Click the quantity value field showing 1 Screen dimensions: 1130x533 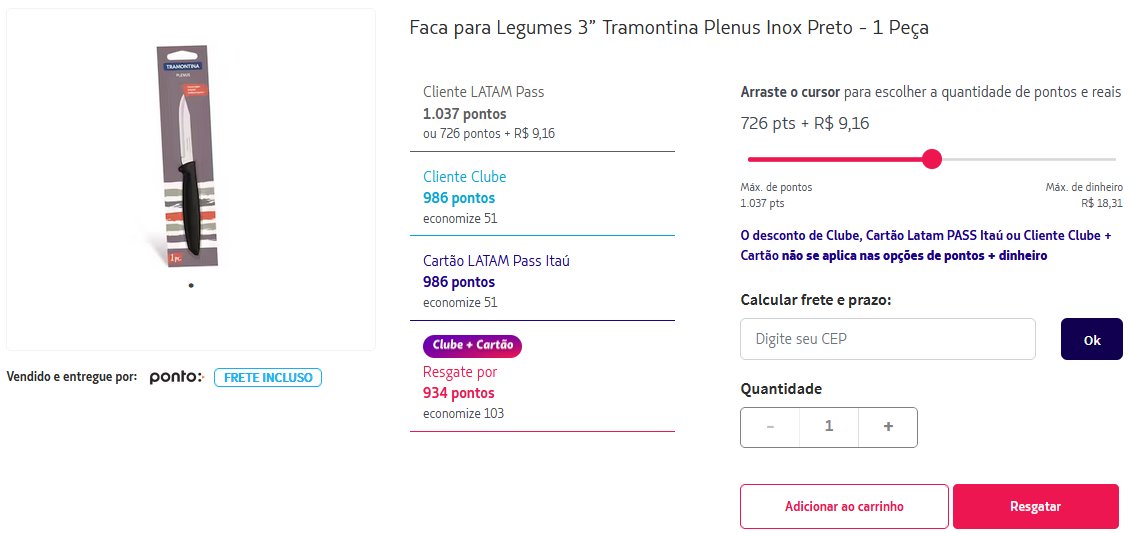829,427
